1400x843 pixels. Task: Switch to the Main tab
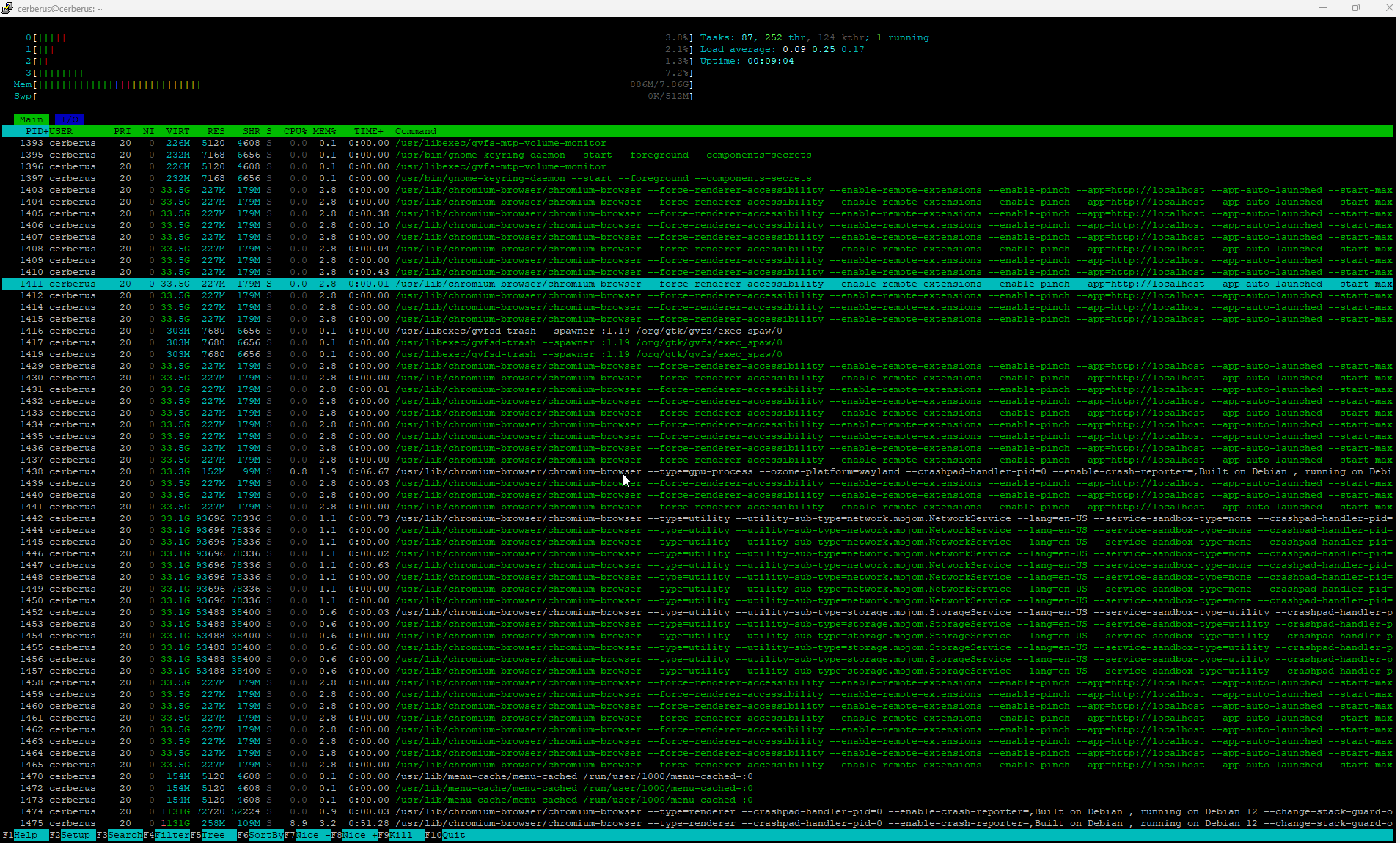(x=32, y=119)
